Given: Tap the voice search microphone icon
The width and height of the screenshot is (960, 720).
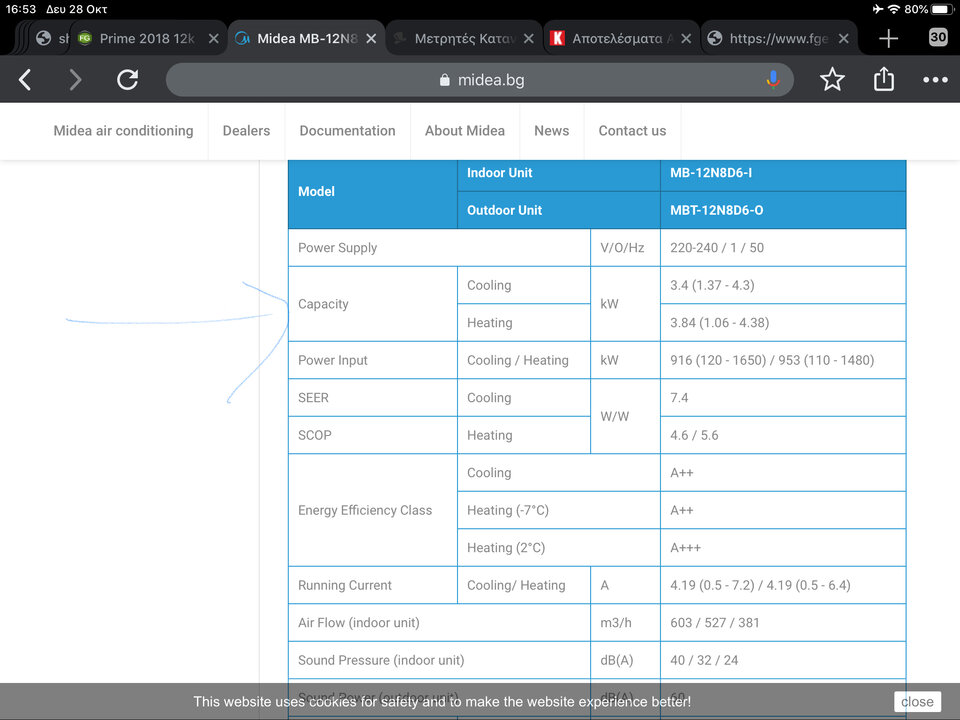Looking at the screenshot, I should click(x=773, y=80).
